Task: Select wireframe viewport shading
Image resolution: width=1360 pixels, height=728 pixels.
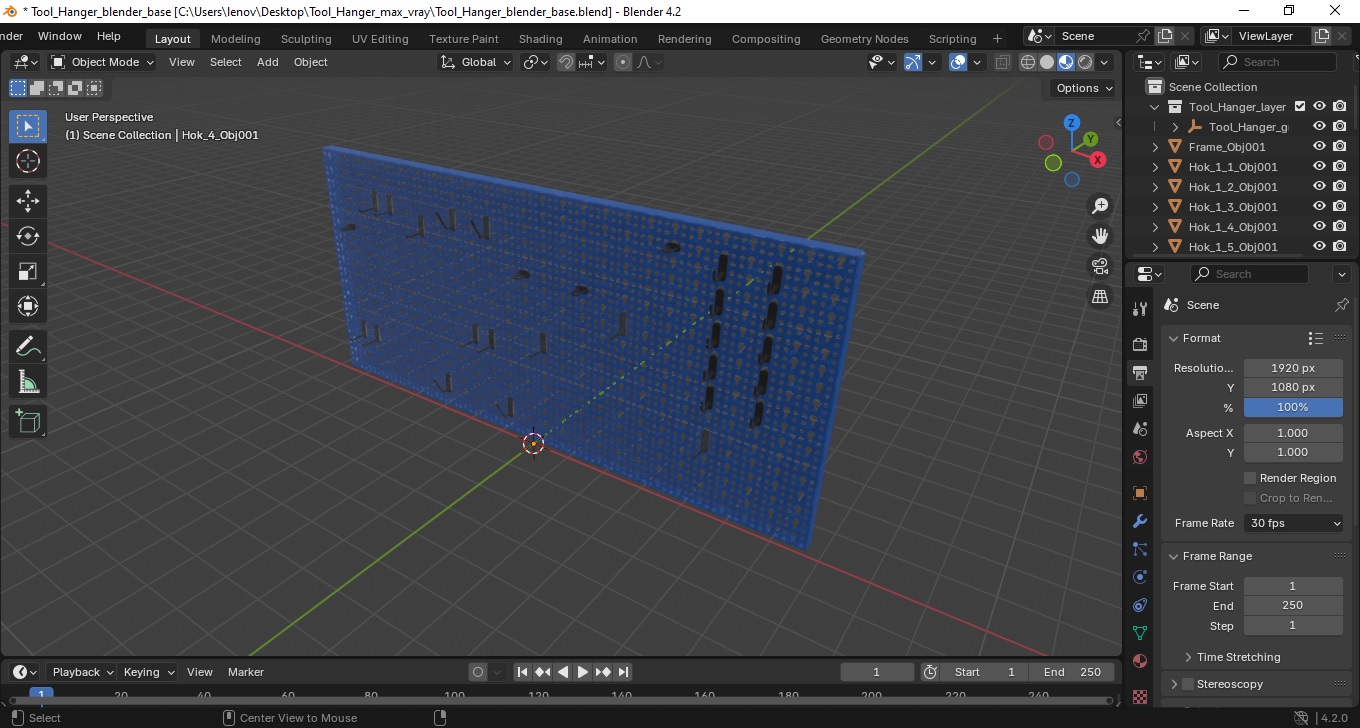Action: pyautogui.click(x=1028, y=62)
